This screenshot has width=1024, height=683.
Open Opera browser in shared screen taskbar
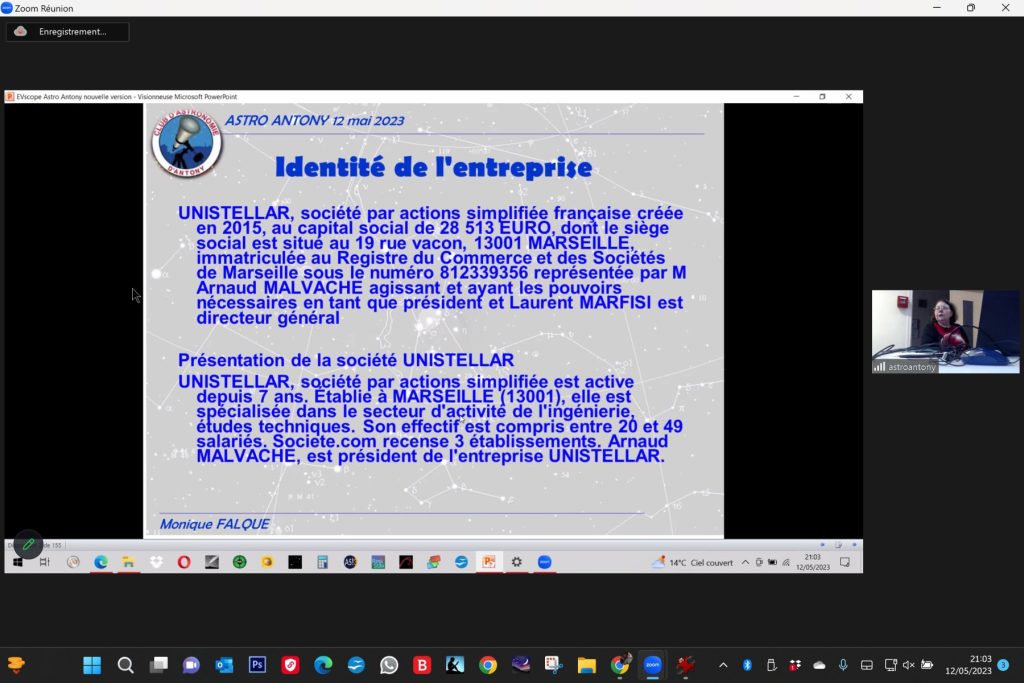click(x=184, y=562)
